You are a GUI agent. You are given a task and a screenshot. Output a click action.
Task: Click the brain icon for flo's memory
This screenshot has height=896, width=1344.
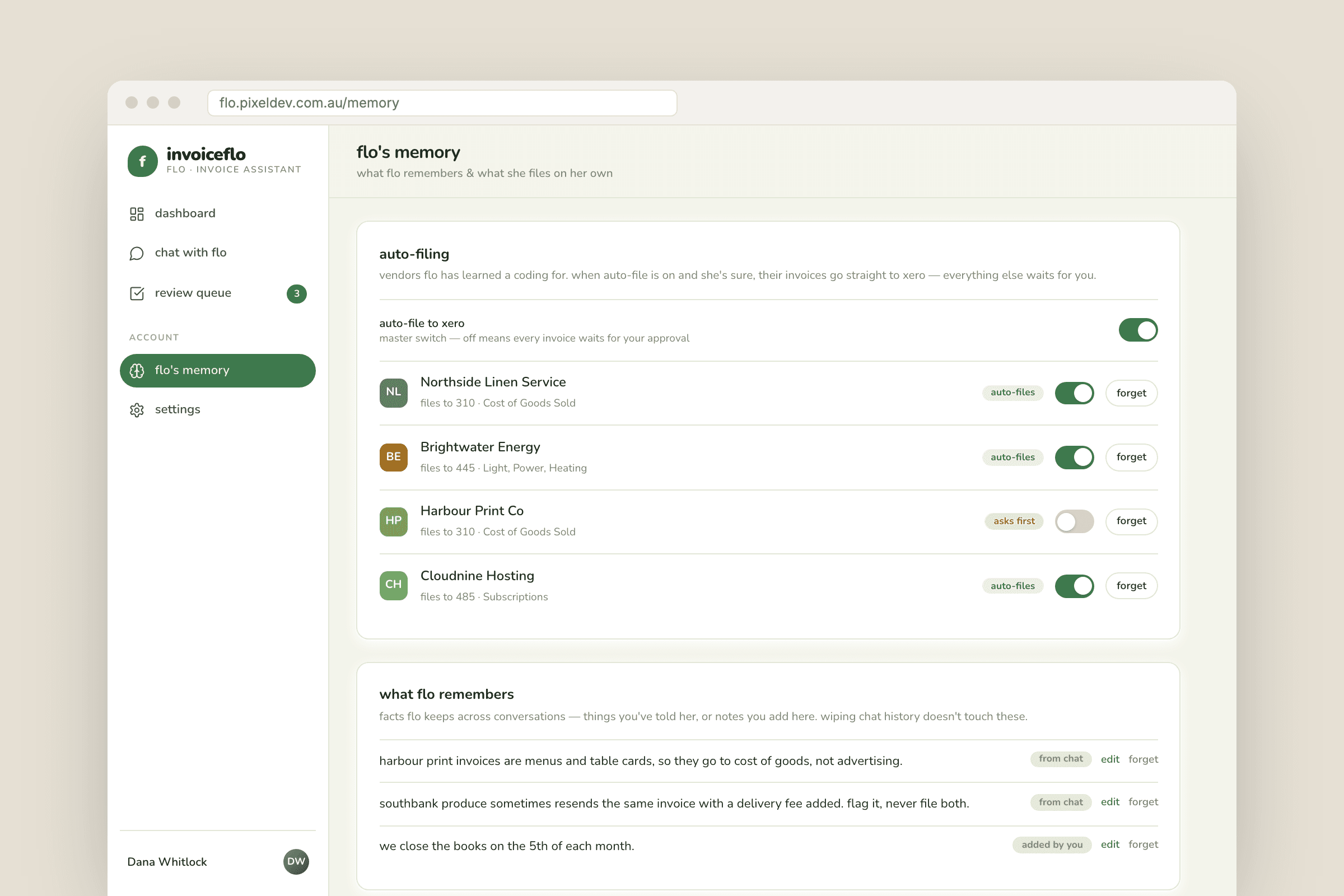point(137,370)
